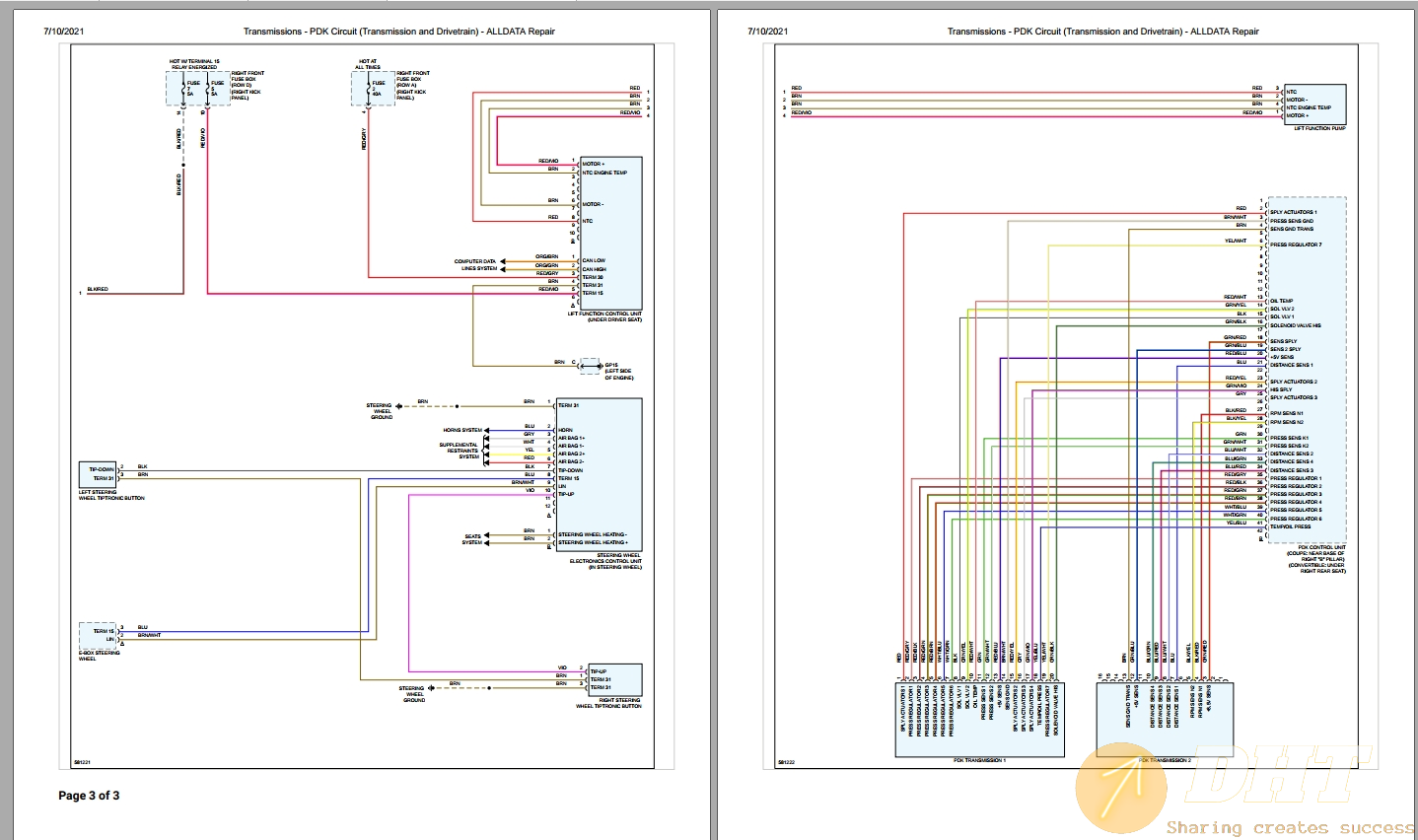The height and width of the screenshot is (840, 1418).
Task: Click 'PDK TRANSMISSION 1' component caption
Action: click(x=979, y=760)
